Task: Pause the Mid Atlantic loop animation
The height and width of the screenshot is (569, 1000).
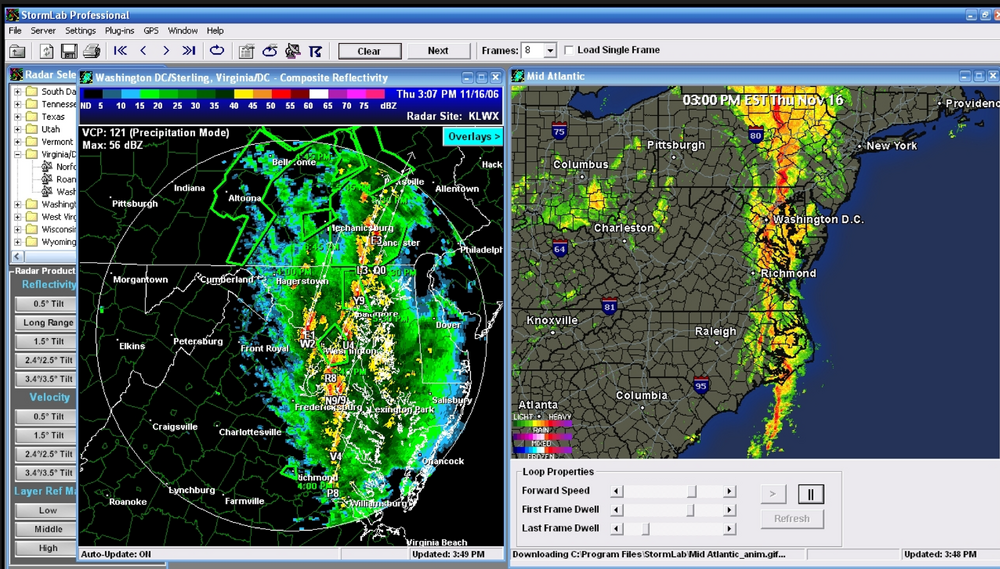Action: coord(811,493)
